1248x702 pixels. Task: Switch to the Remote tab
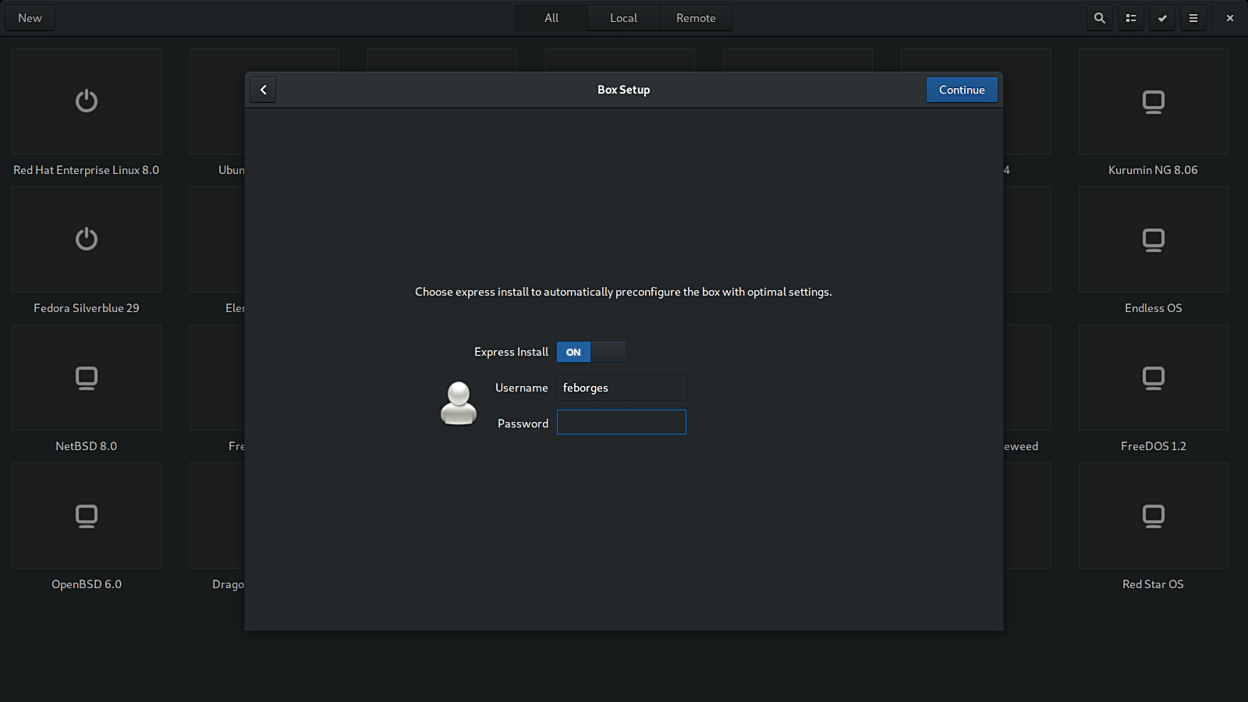pos(695,18)
